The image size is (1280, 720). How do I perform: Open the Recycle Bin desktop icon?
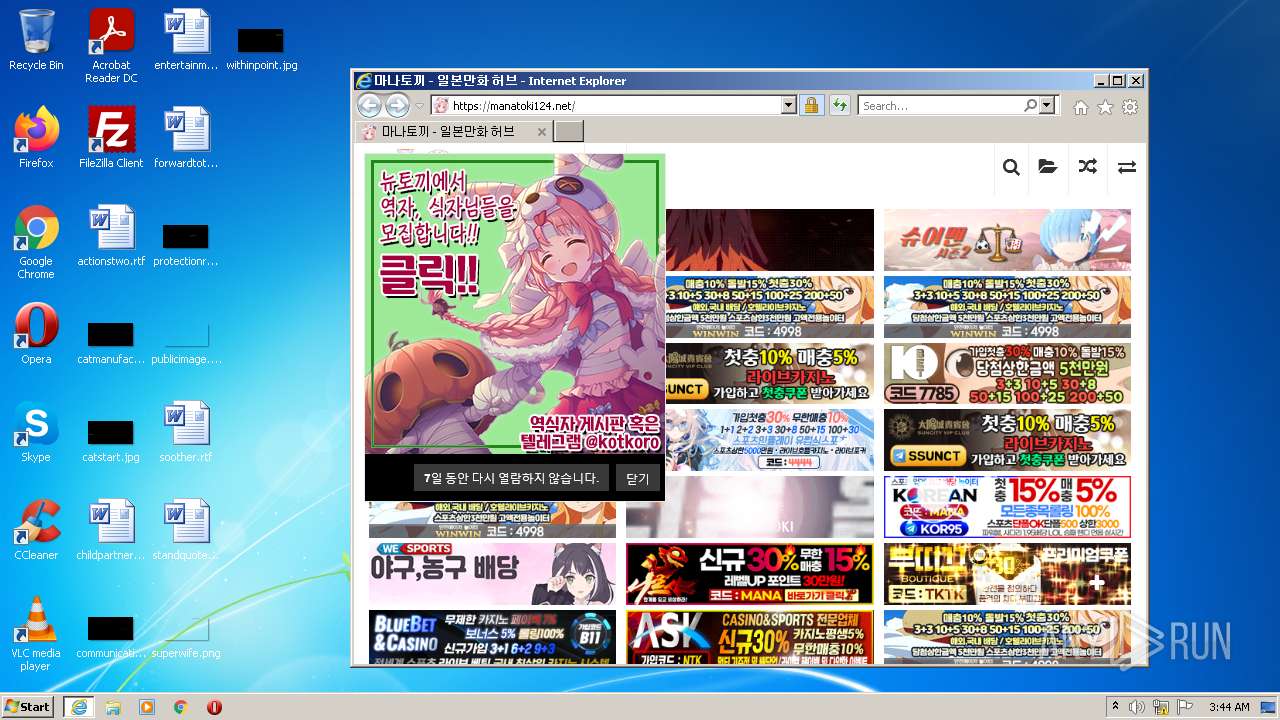tap(36, 40)
